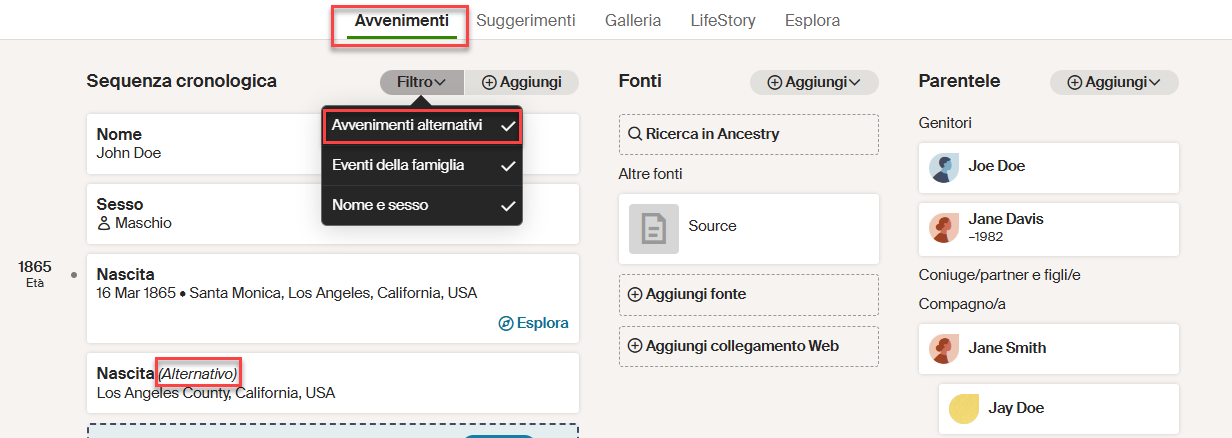1232x438 pixels.
Task: Click Joe Doe's avatar icon
Action: [944, 168]
